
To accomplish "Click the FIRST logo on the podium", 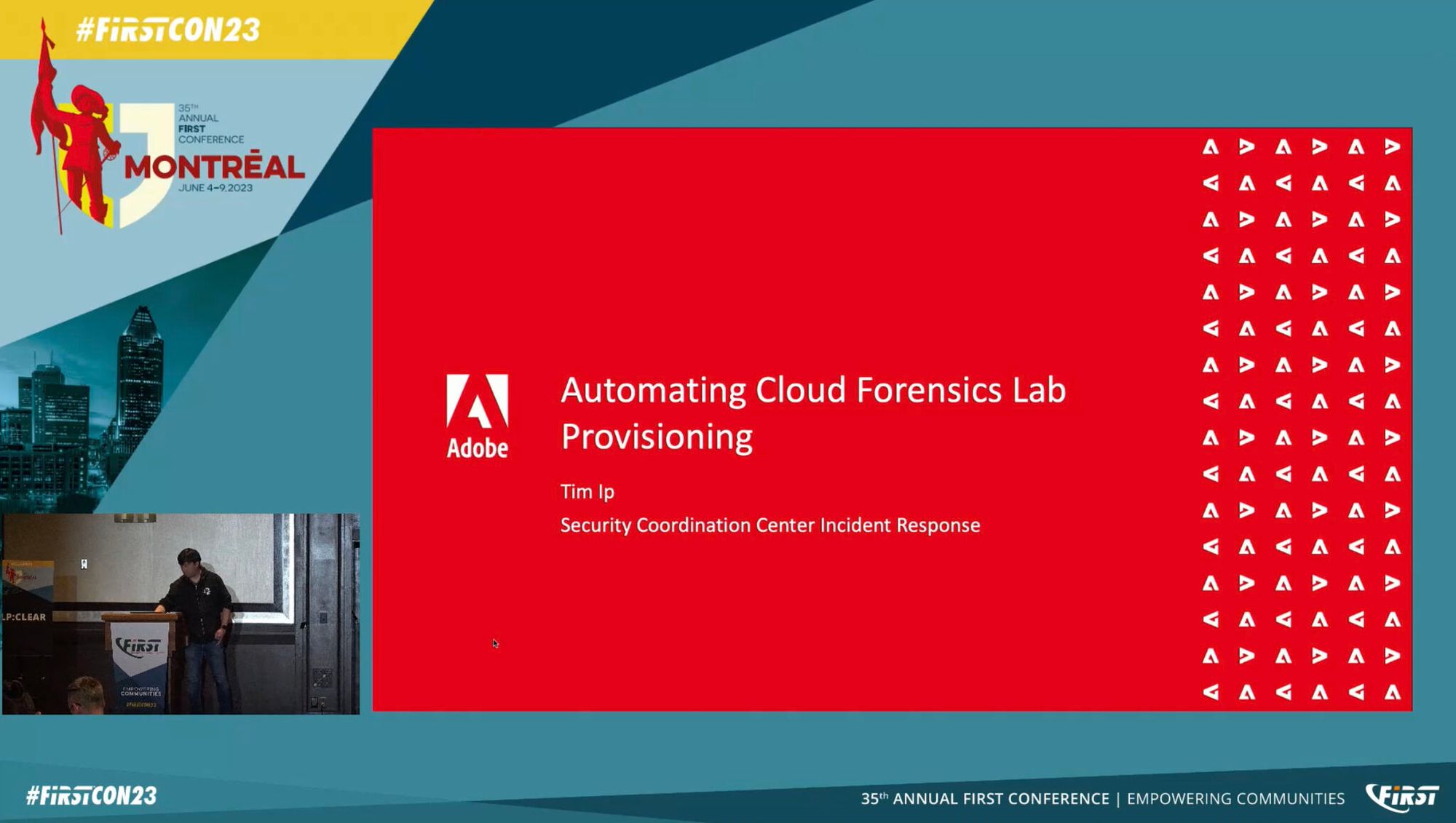I will 138,646.
